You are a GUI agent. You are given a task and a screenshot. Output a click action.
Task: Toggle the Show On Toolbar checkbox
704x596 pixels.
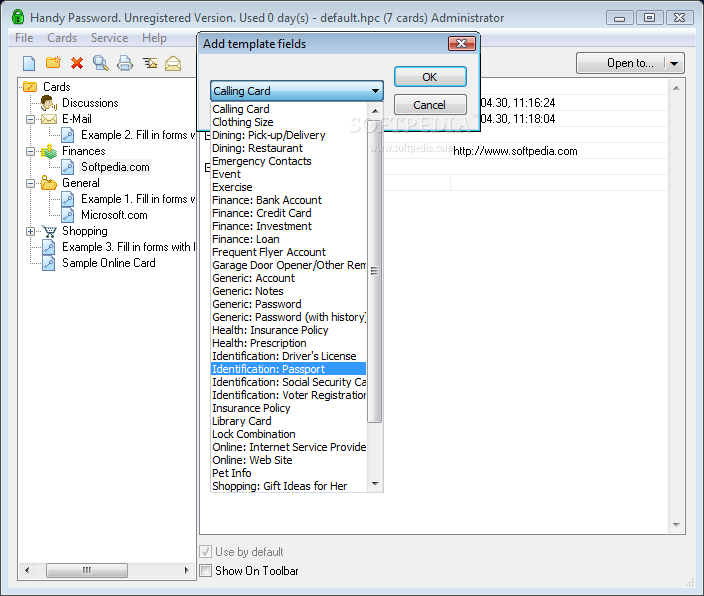[206, 571]
